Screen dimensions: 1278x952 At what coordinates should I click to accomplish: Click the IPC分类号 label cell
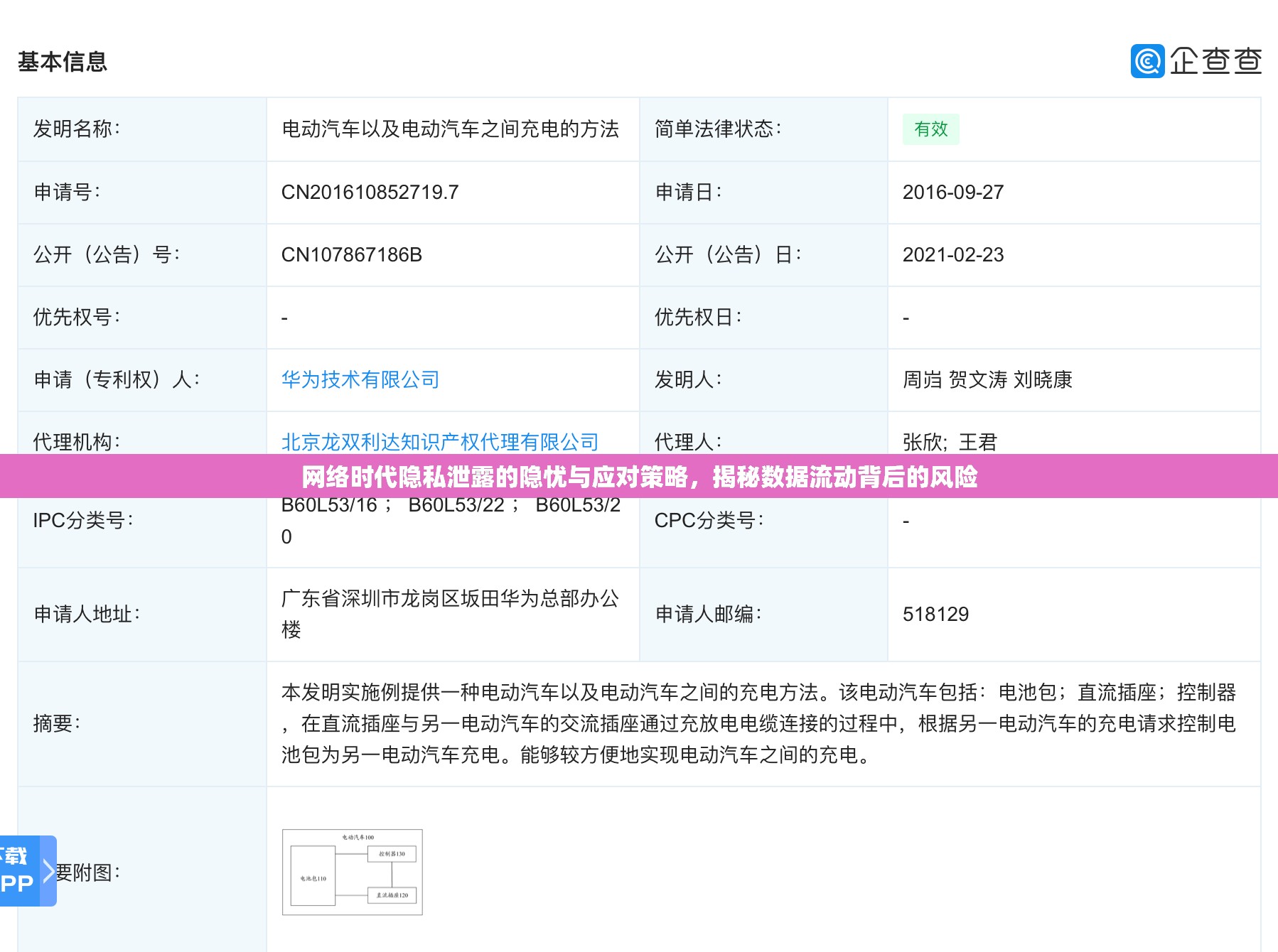(x=142, y=521)
